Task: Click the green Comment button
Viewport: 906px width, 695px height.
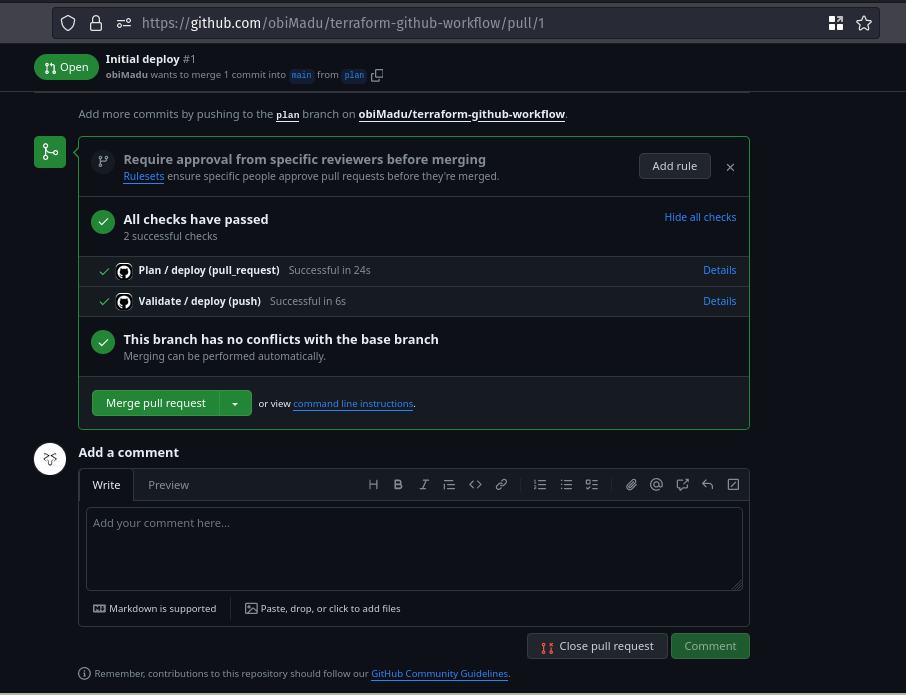Action: [x=710, y=646]
